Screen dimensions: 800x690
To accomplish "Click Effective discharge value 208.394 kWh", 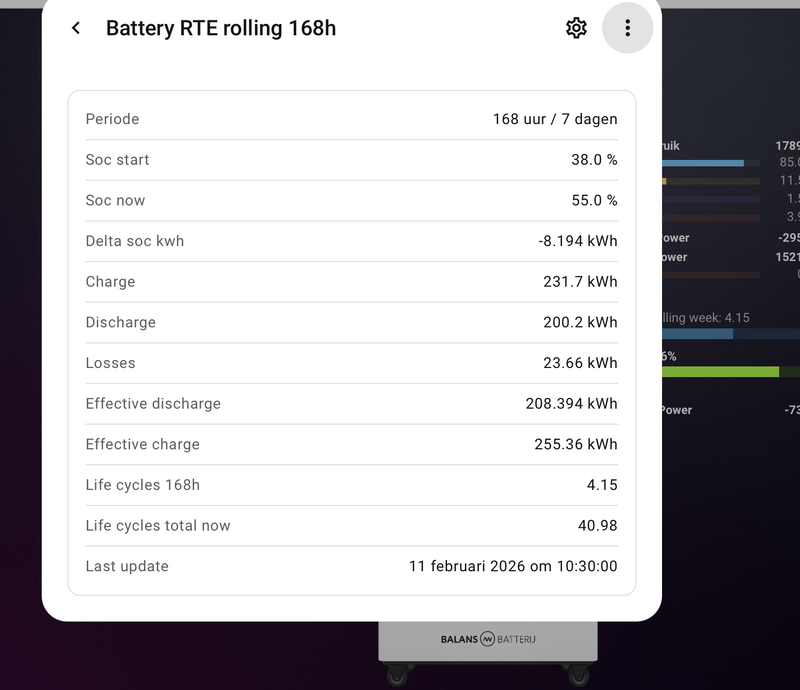I will [571, 404].
